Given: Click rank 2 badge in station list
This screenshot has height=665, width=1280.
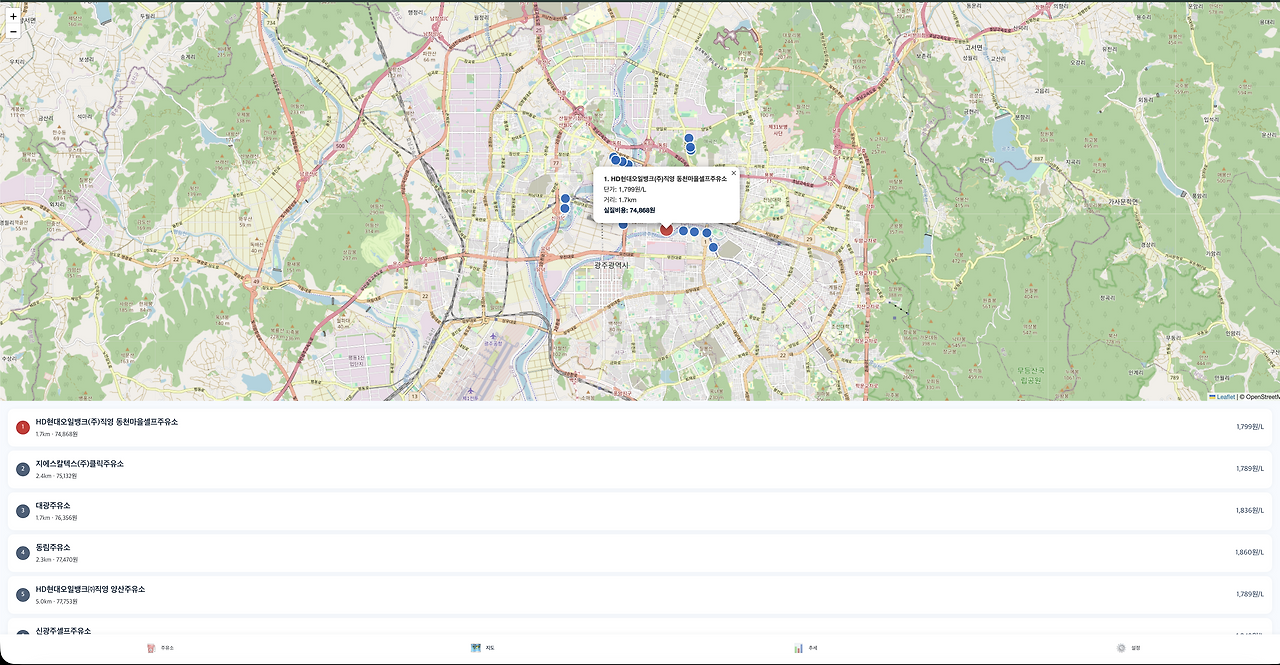Looking at the screenshot, I should (x=23, y=469).
